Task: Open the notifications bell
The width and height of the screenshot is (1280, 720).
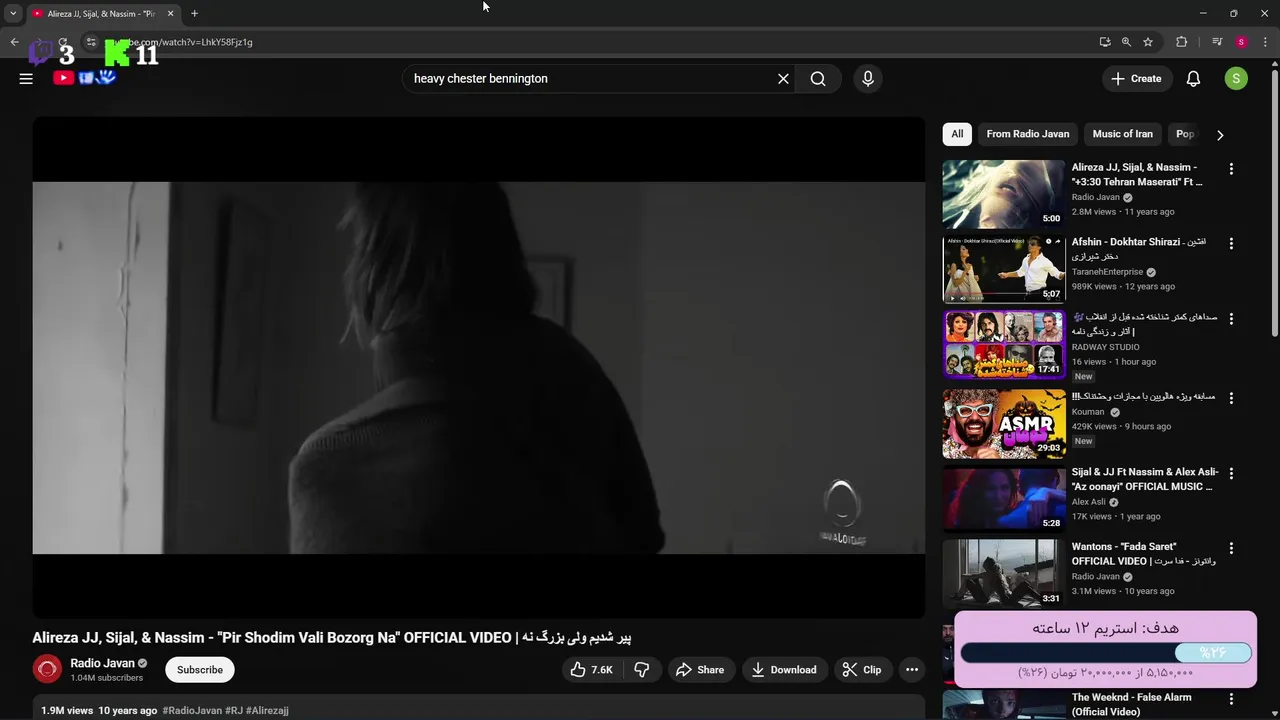Action: click(x=1193, y=79)
